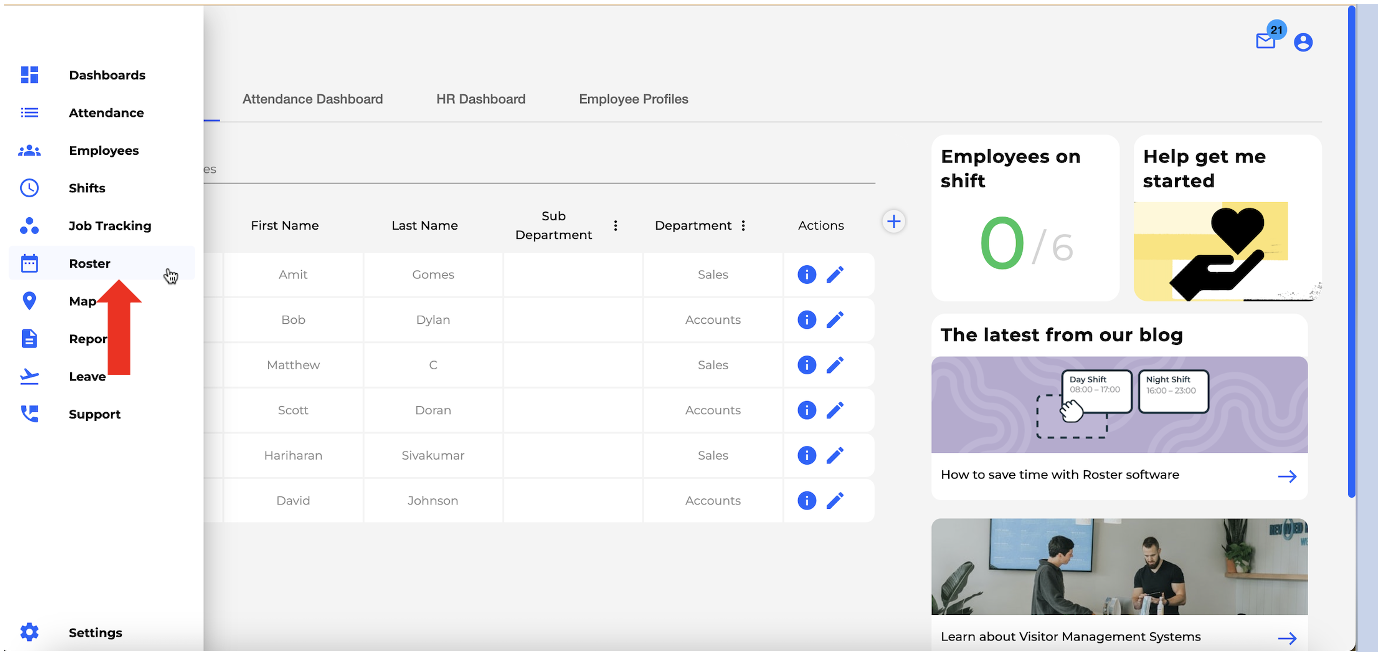Open the Map location pin icon
Viewport: 1384px width, 654px height.
click(x=30, y=301)
